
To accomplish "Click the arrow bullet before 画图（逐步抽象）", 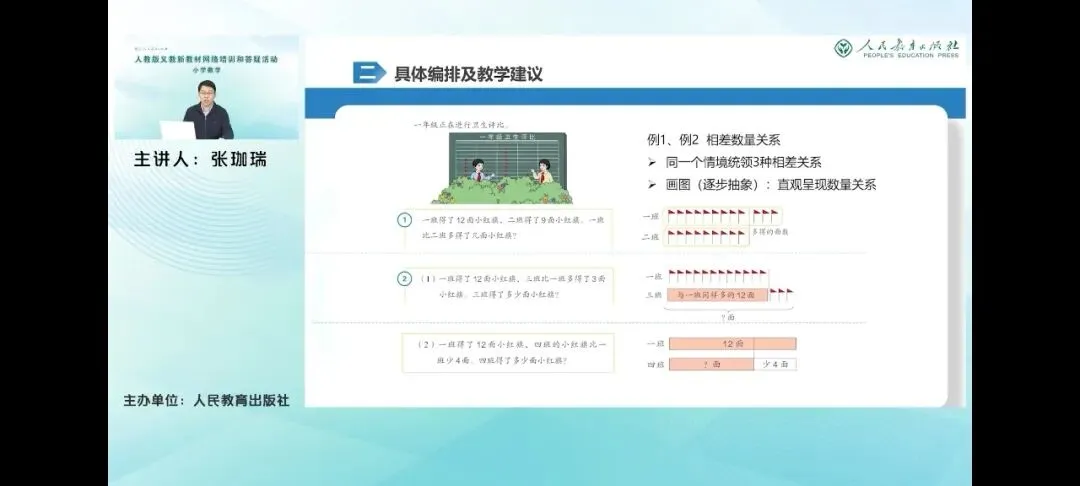I will (x=652, y=184).
